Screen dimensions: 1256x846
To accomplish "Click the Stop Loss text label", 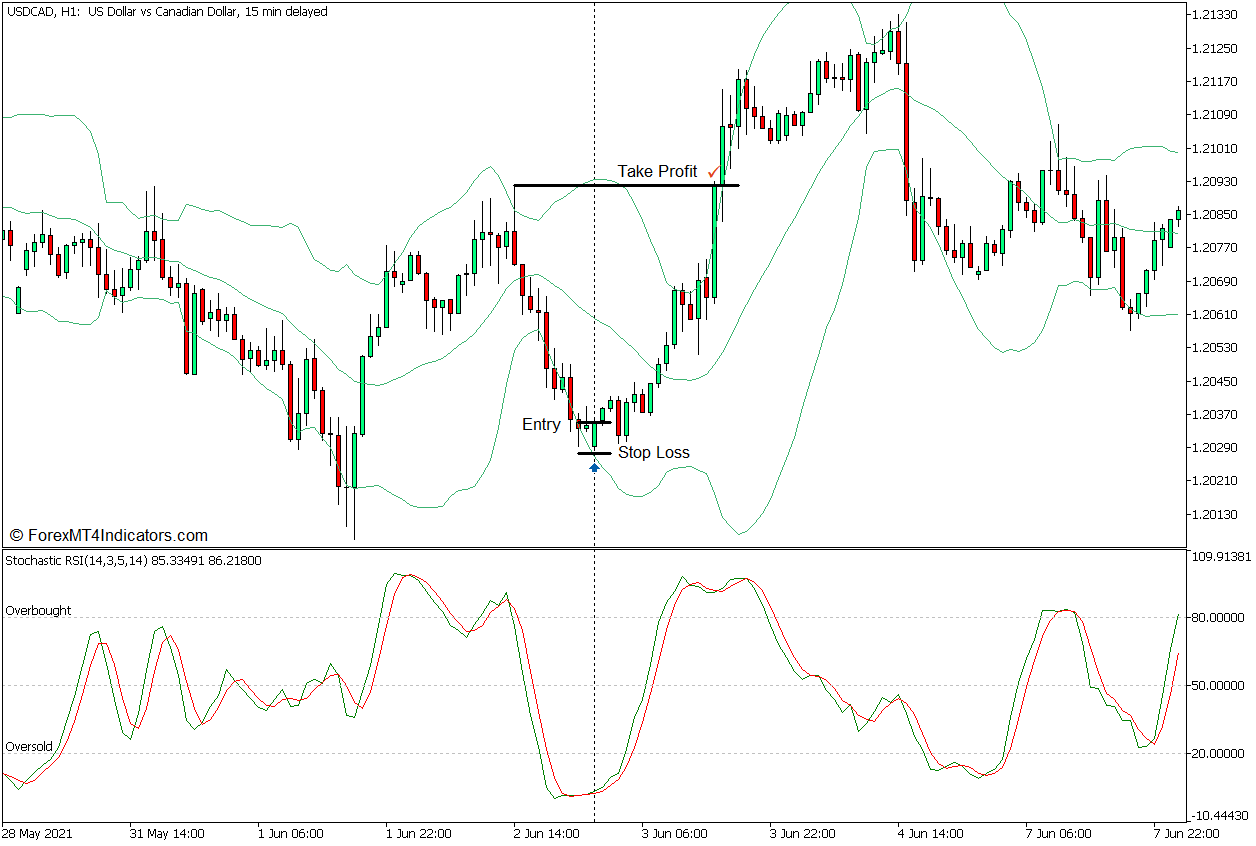I will 656,452.
